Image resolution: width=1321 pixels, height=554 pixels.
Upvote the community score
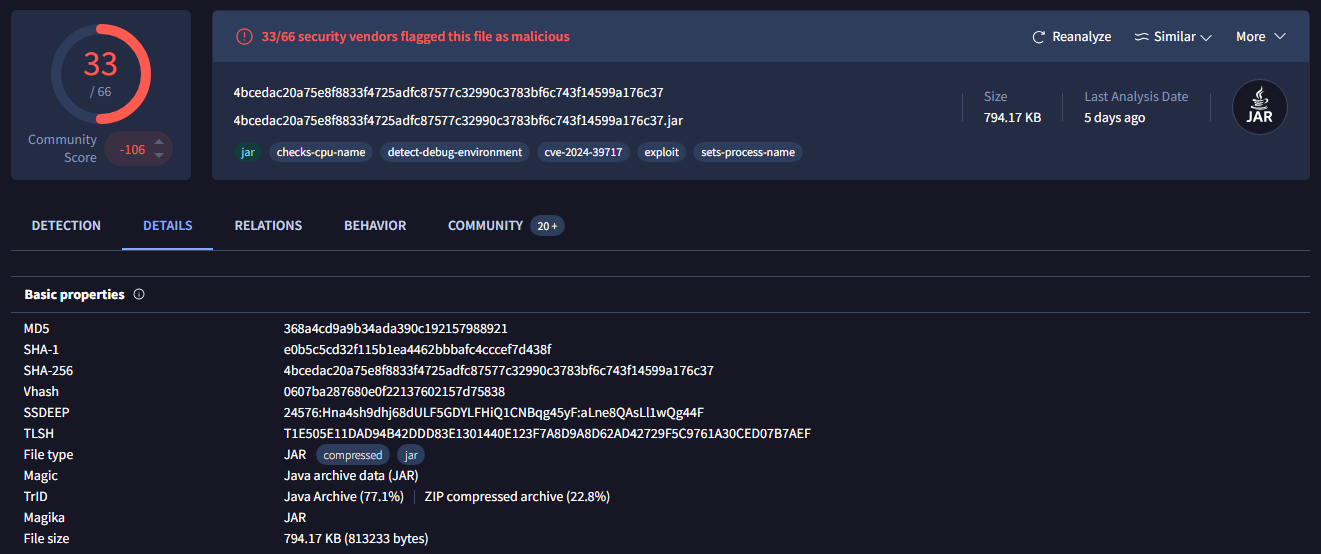[x=158, y=141]
